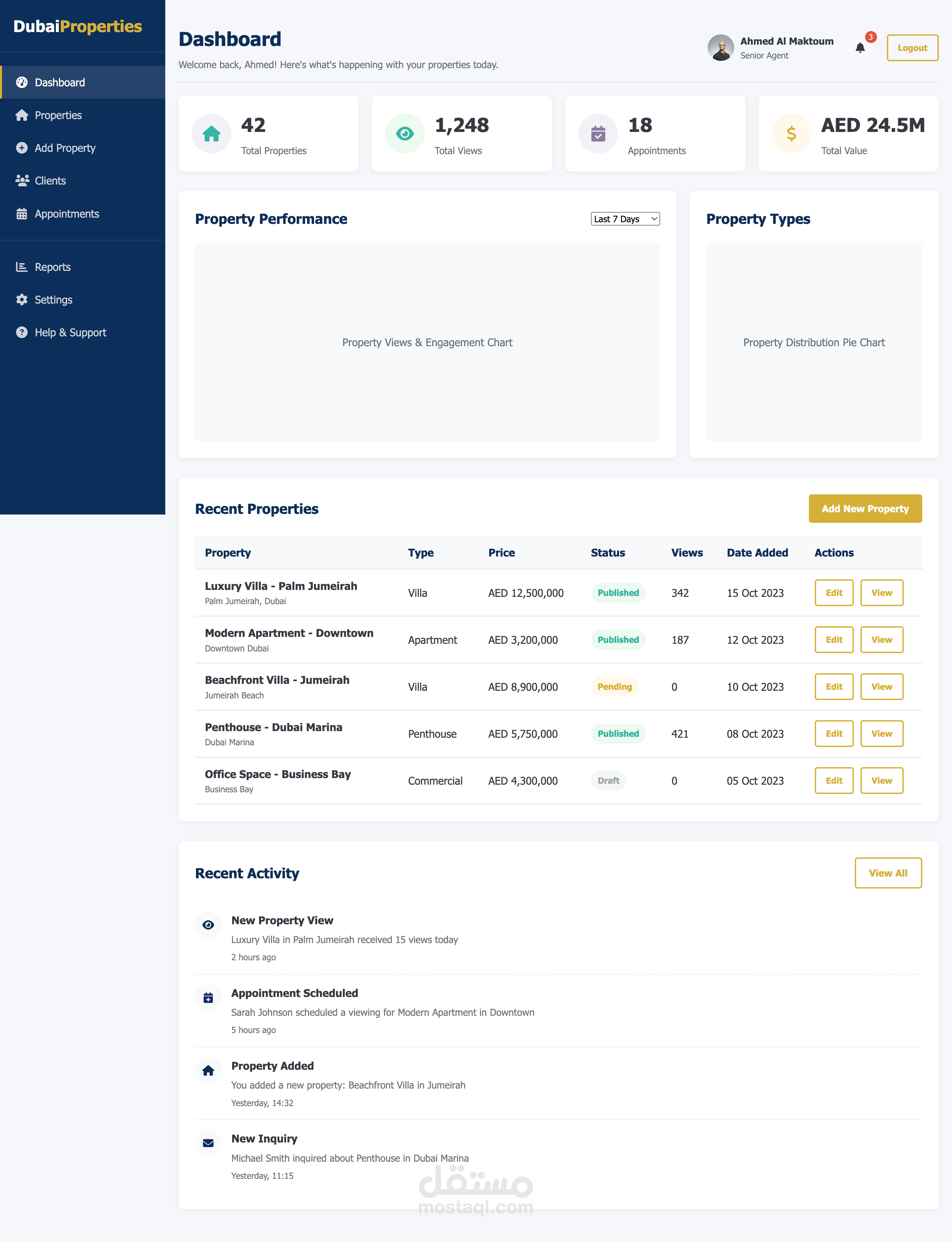
Task: Click the Total Value dollar icon
Action: pyautogui.click(x=791, y=134)
